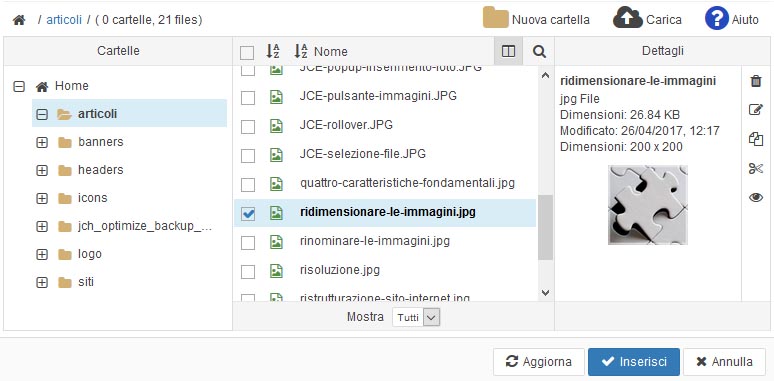Open the articoli breadcrumb link
774x381 pixels.
pyautogui.click(x=64, y=20)
